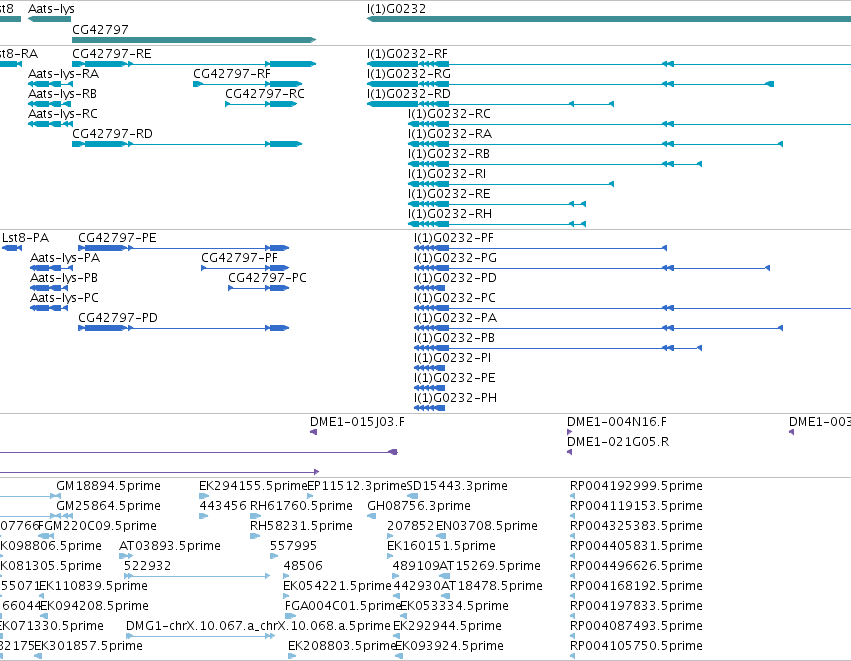
Task: Open EST EK110839.5prime
Action: (x=93, y=586)
